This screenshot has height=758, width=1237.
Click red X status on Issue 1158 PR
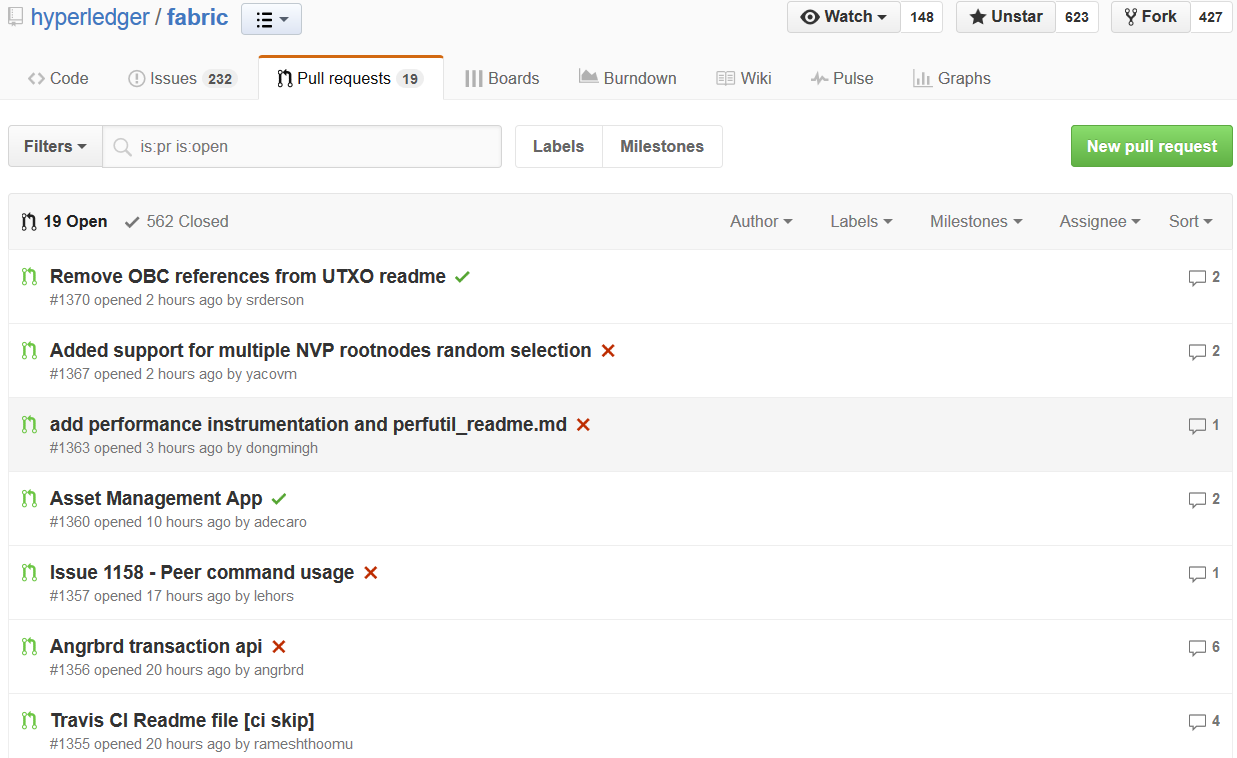click(x=371, y=573)
